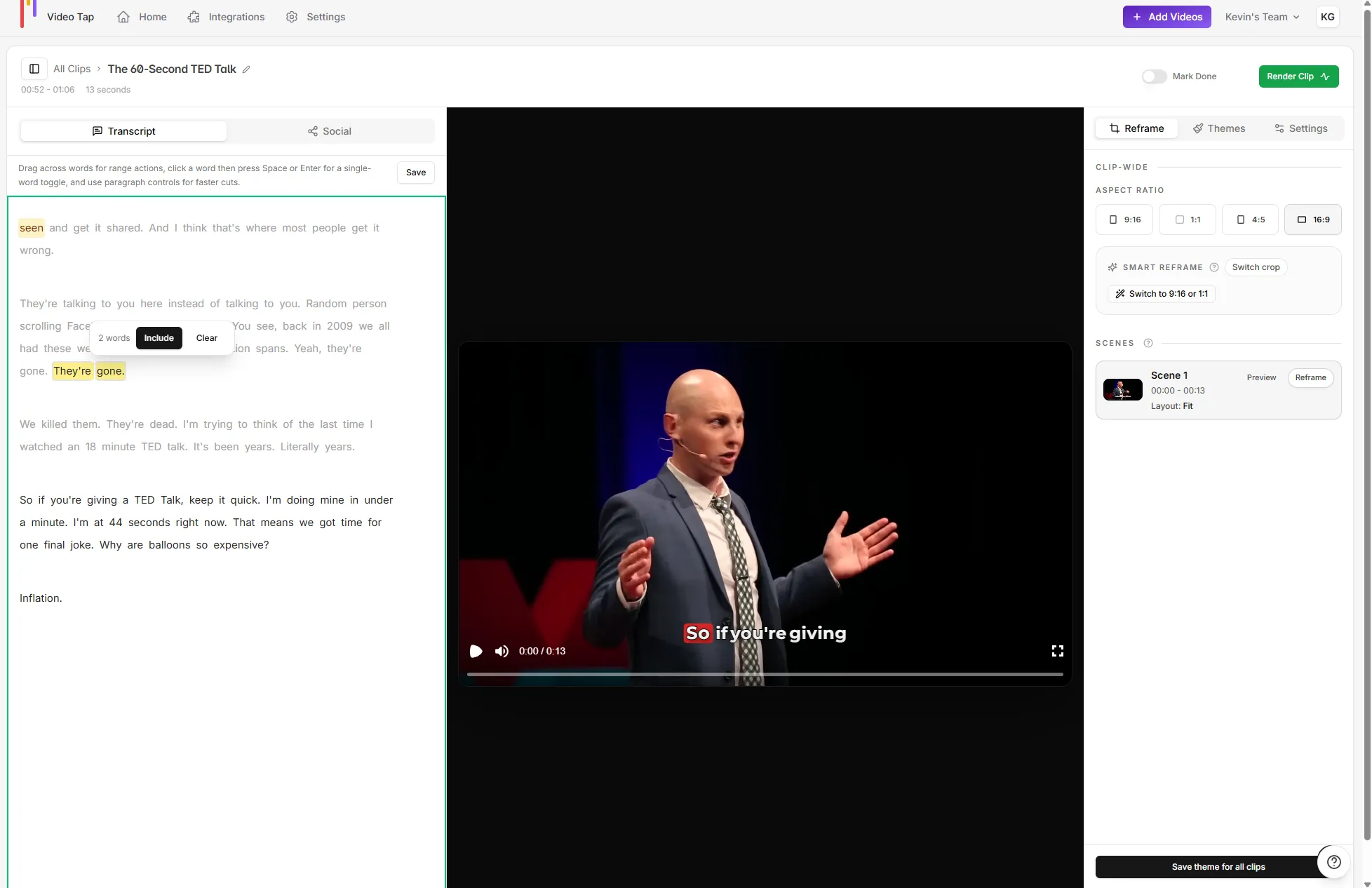Click the Scenes help question icon
The image size is (1372, 888).
[1148, 343]
